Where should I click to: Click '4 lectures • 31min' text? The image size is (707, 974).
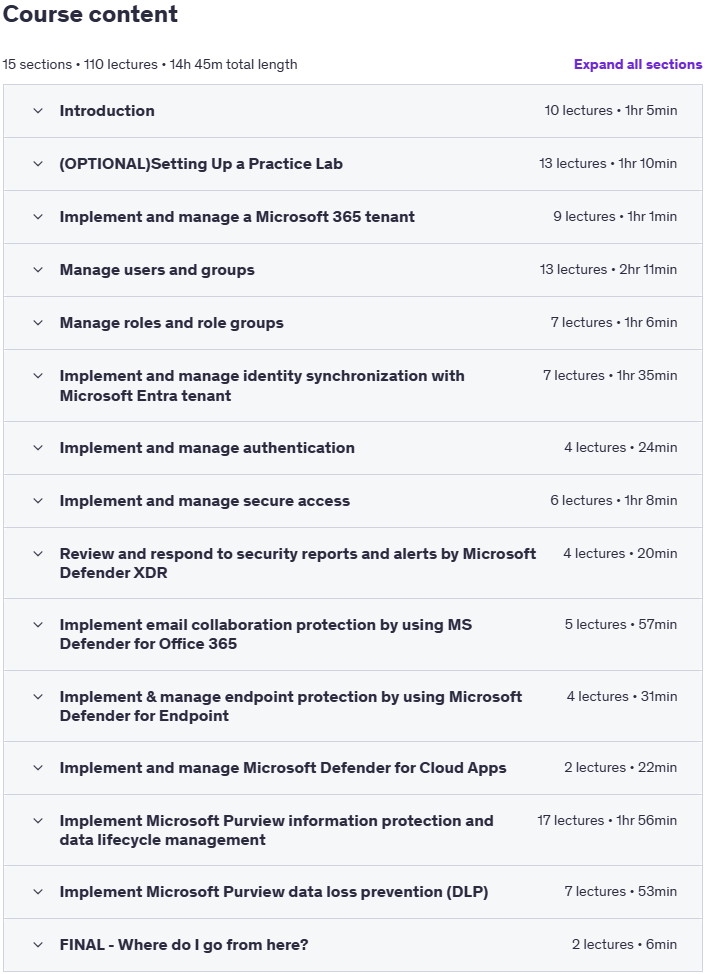pyautogui.click(x=622, y=696)
